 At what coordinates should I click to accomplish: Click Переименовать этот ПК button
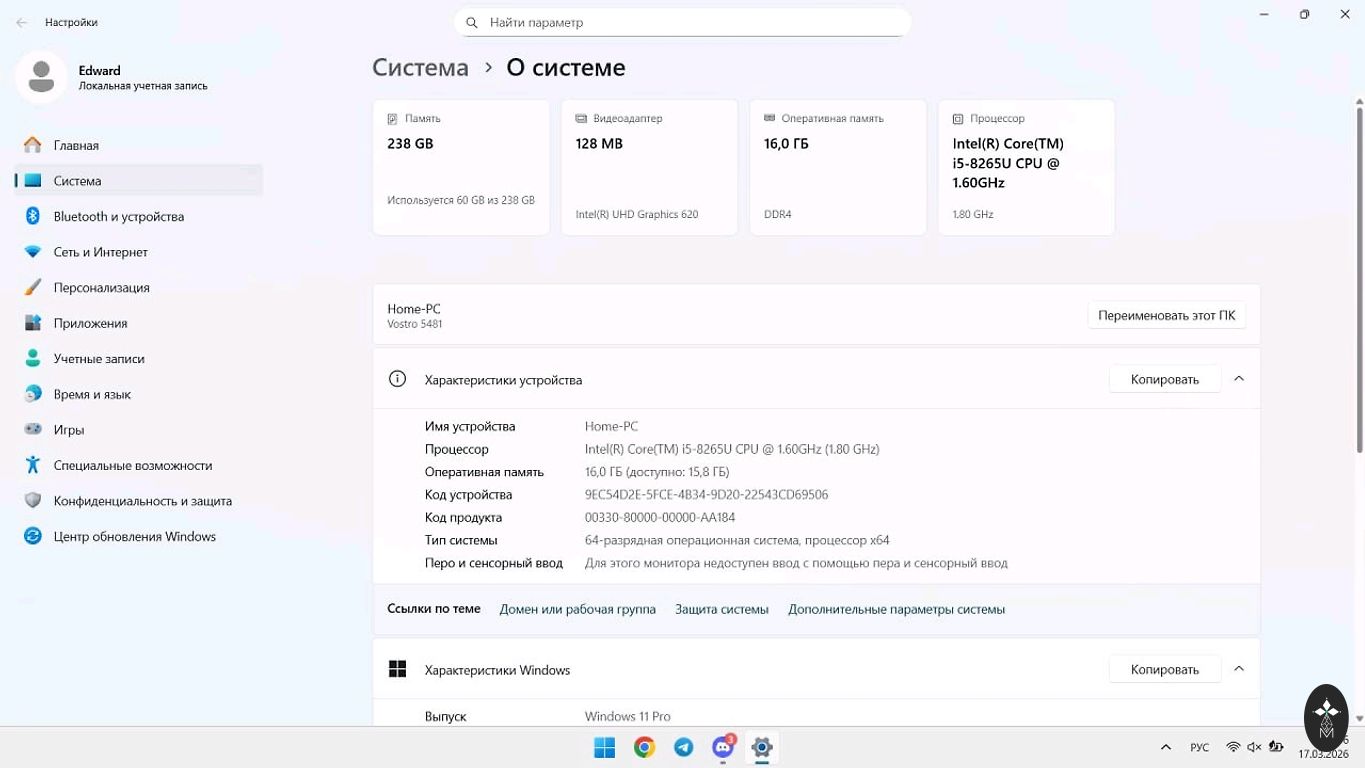[1166, 315]
